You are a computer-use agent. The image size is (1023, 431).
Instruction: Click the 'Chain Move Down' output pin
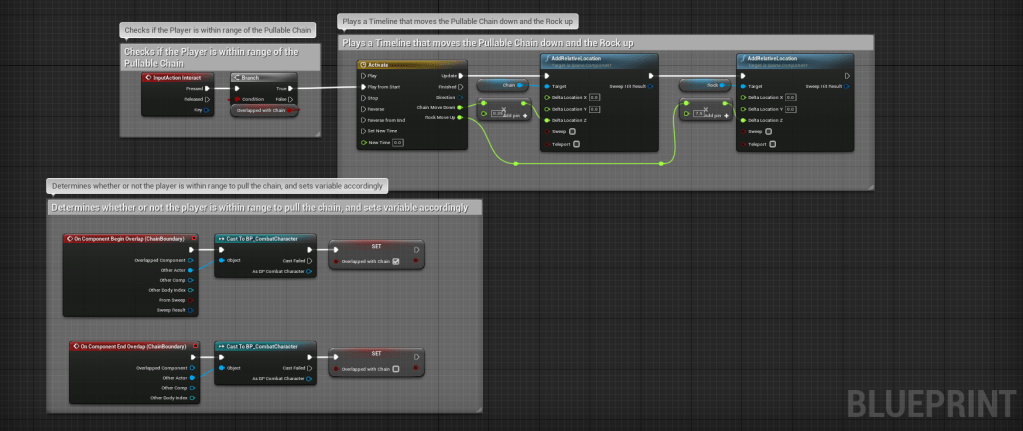461,107
